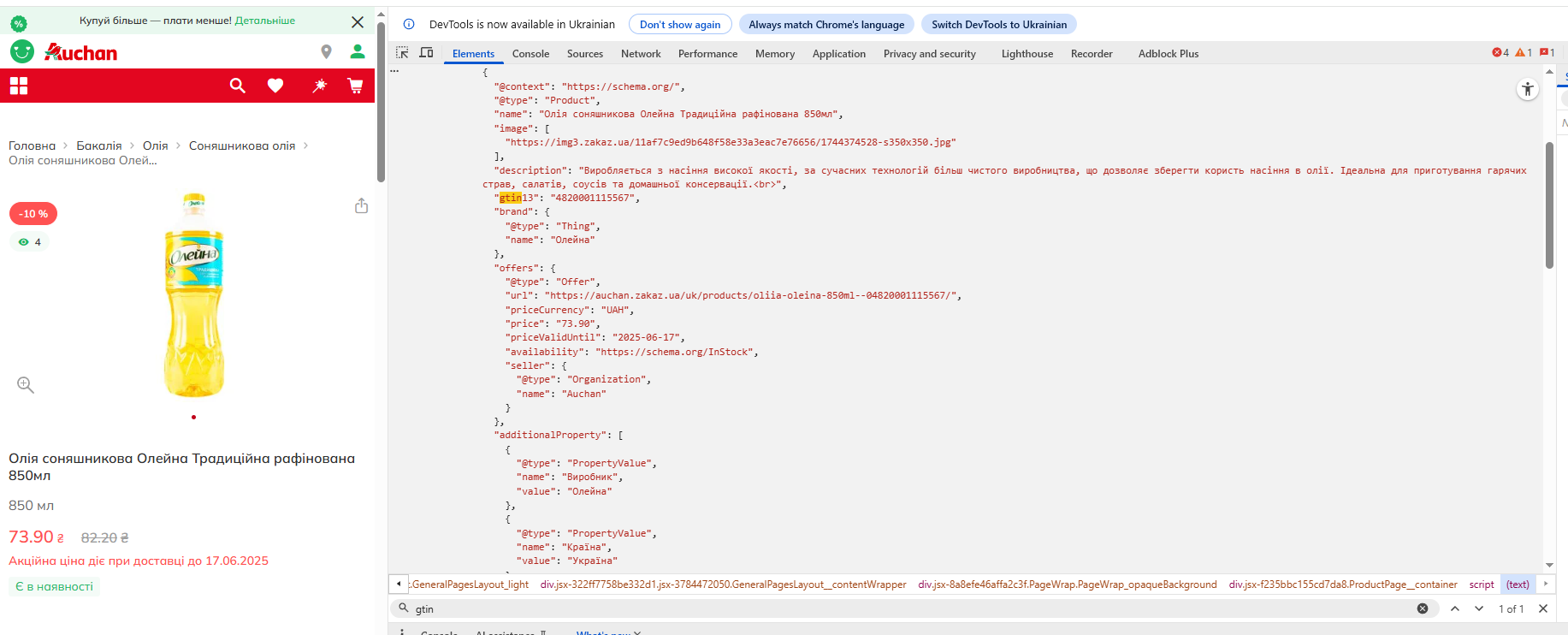Screen dimensions: 1568x635
Task: Open the promotions starburst icon
Action: [x=319, y=86]
